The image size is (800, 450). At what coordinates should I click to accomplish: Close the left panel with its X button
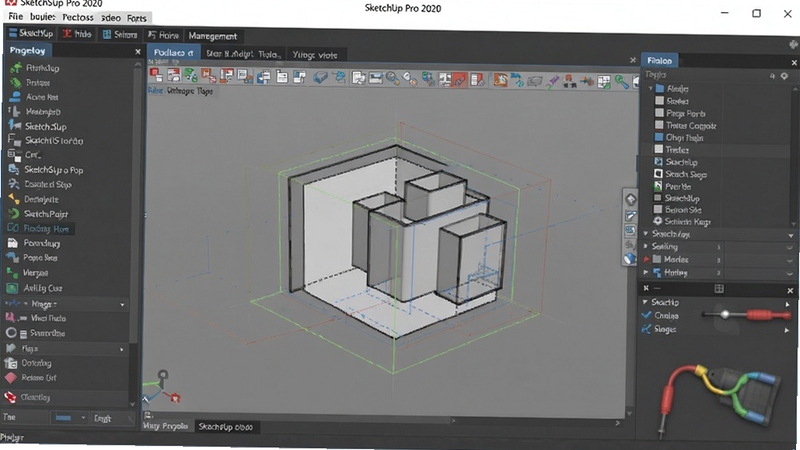138,52
